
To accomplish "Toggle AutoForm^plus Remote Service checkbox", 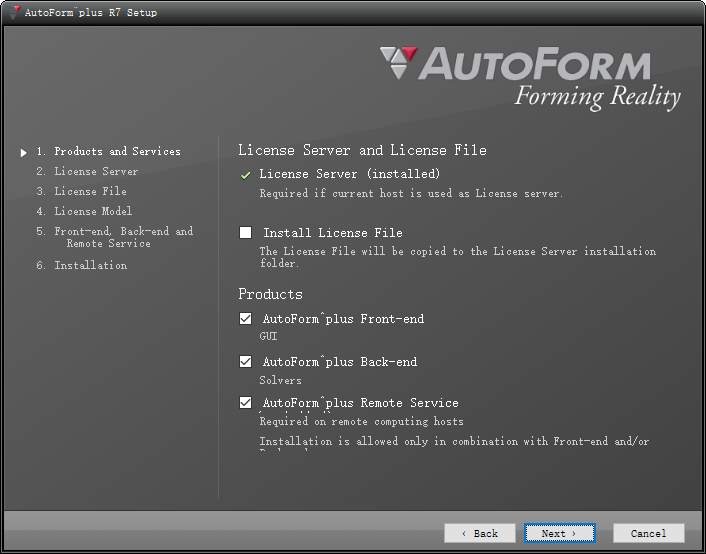I will click(x=245, y=402).
